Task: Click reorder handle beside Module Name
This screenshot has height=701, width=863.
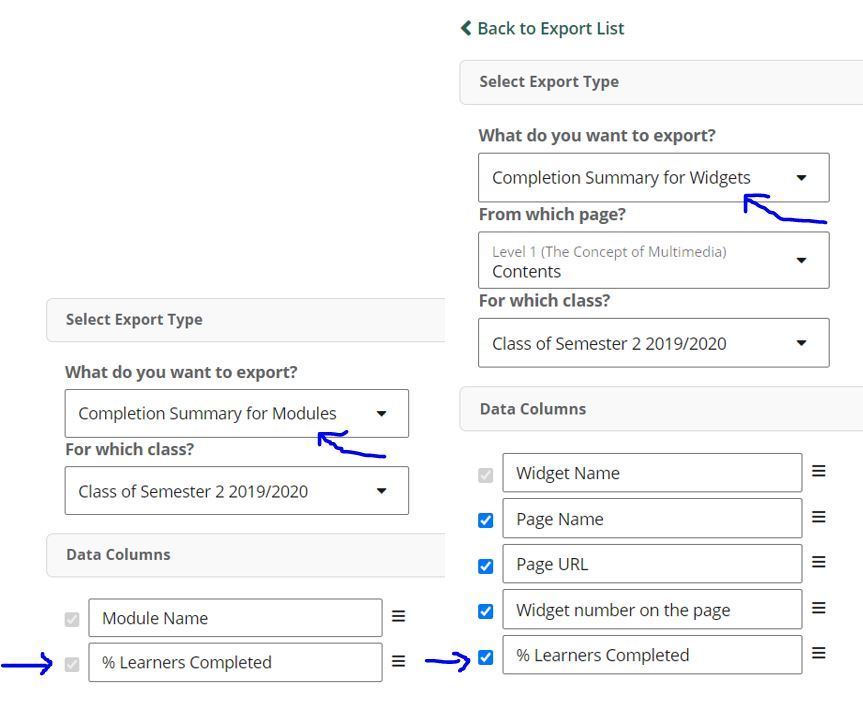Action: click(398, 616)
